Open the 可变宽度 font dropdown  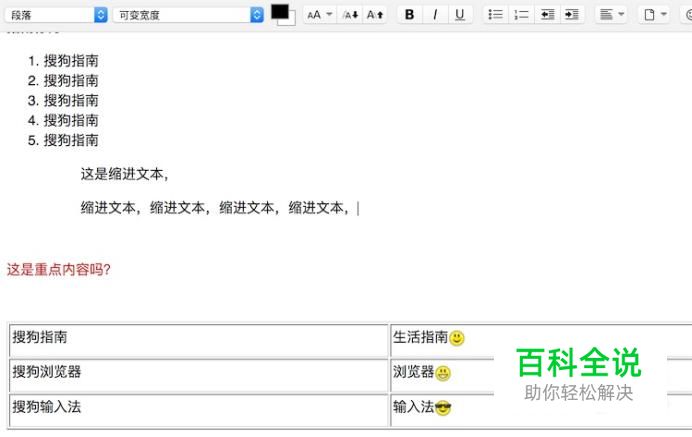tap(188, 15)
